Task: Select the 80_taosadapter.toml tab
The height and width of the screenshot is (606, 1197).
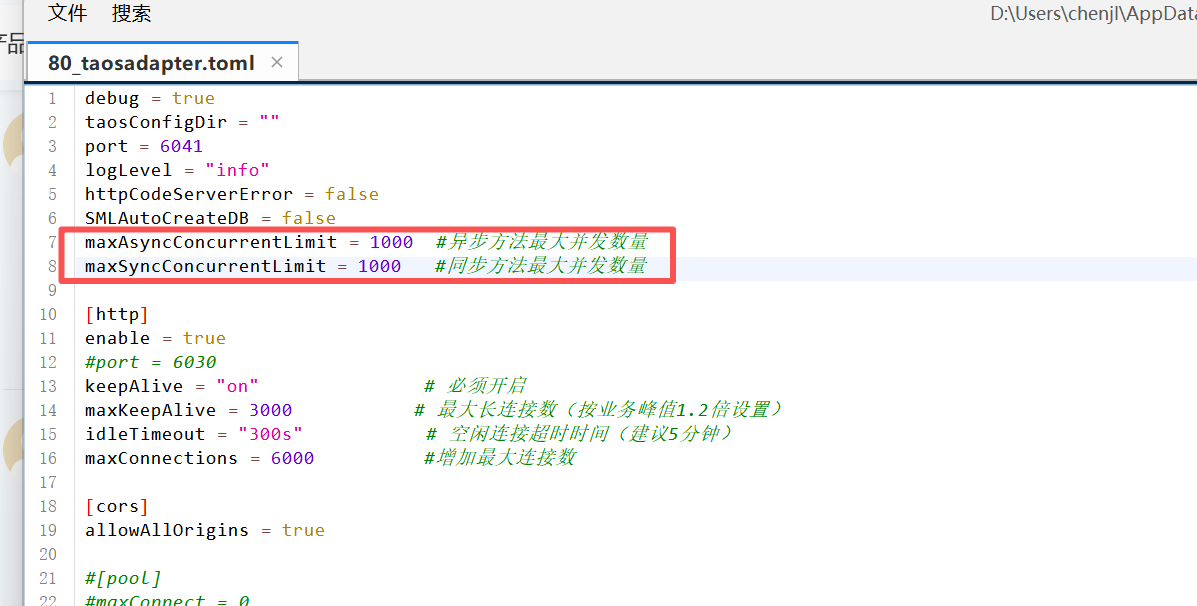Action: click(x=151, y=63)
